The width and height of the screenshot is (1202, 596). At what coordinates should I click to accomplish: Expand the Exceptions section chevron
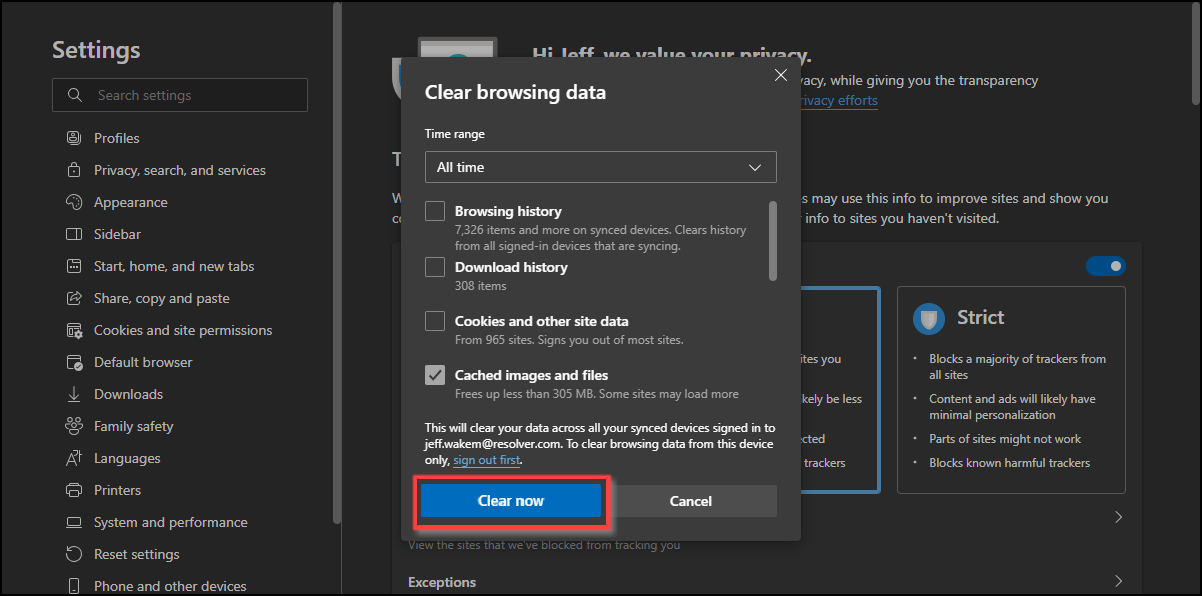pyautogui.click(x=1118, y=582)
